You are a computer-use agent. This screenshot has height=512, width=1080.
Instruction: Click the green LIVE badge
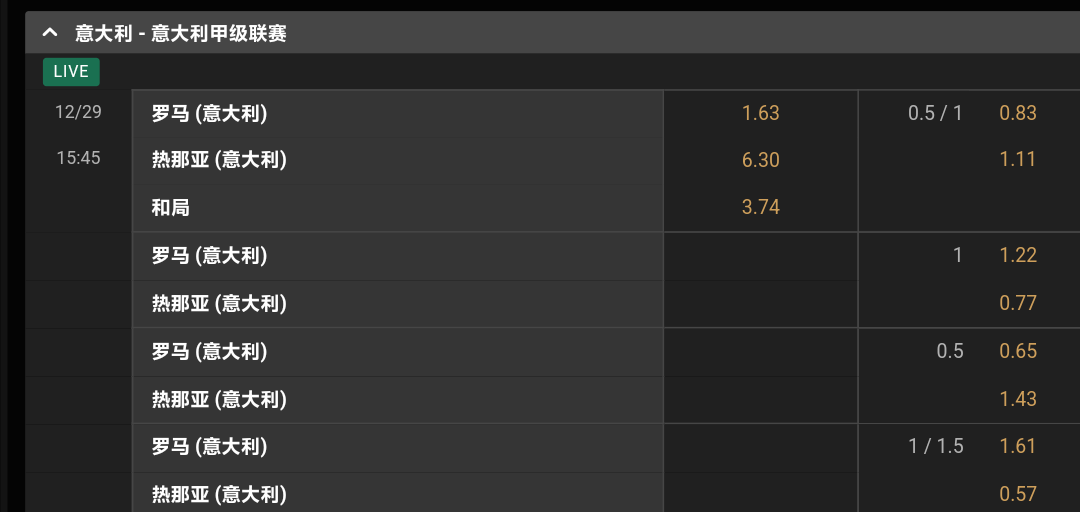71,71
